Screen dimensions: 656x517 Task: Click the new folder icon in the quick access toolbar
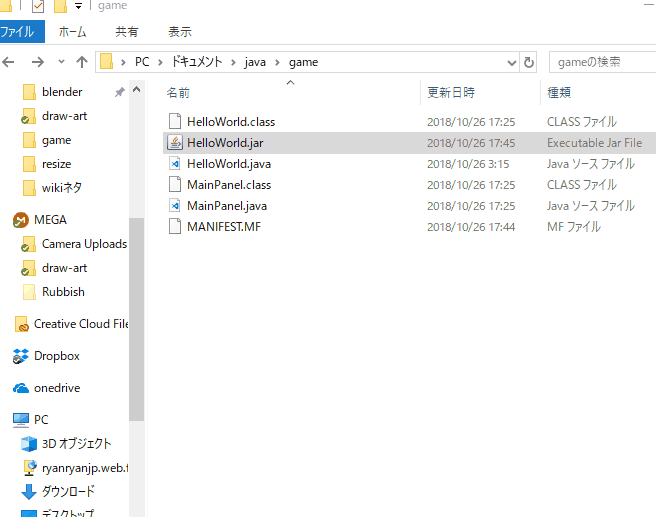point(60,6)
